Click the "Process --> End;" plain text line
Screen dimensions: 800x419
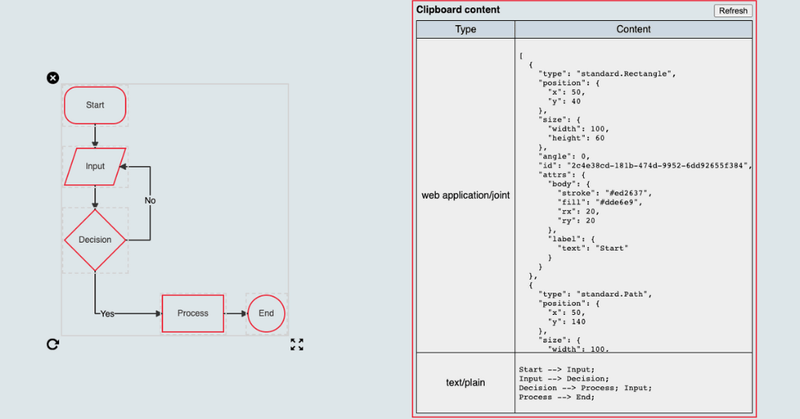557,397
